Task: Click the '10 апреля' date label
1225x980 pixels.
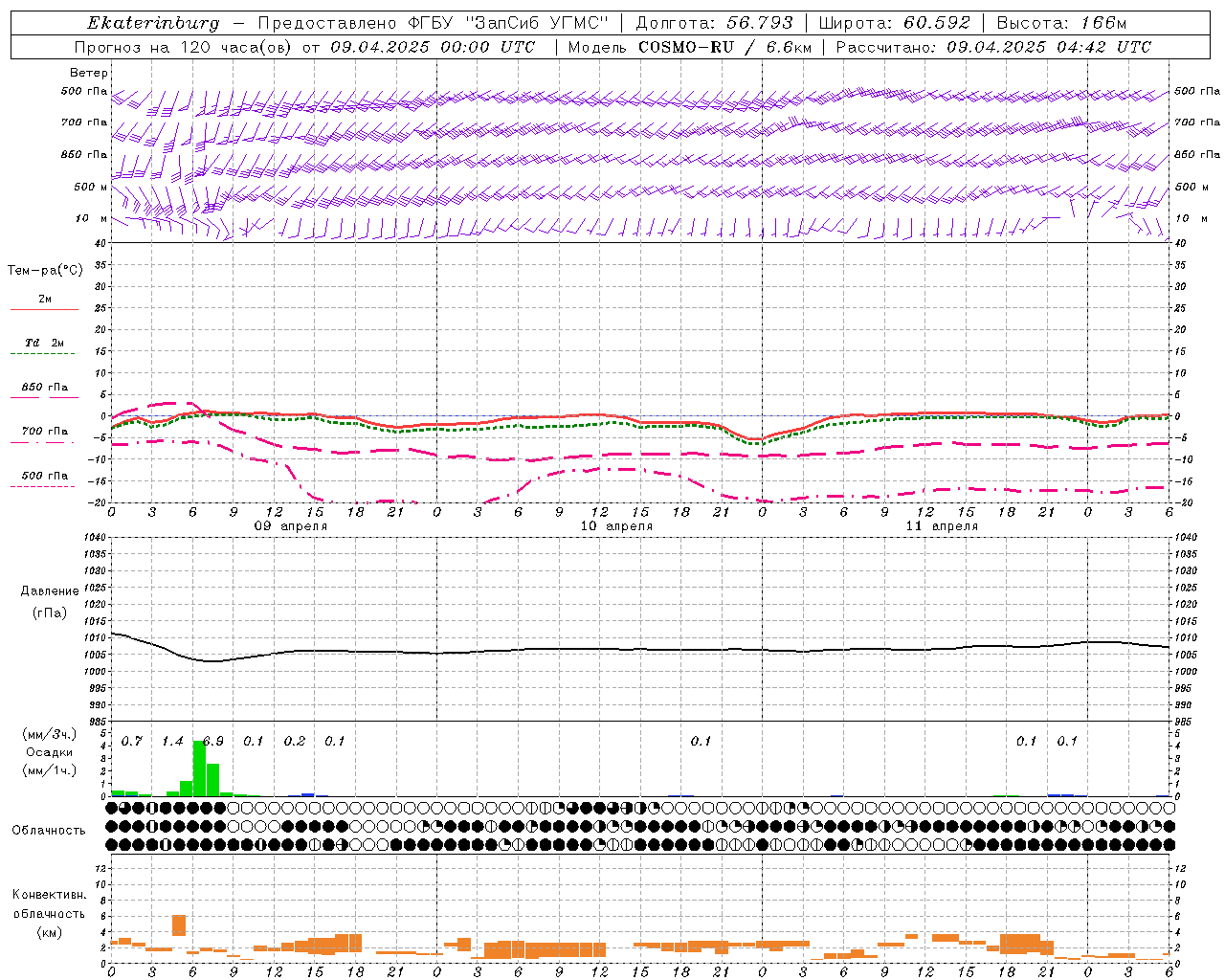Action: pos(616,526)
